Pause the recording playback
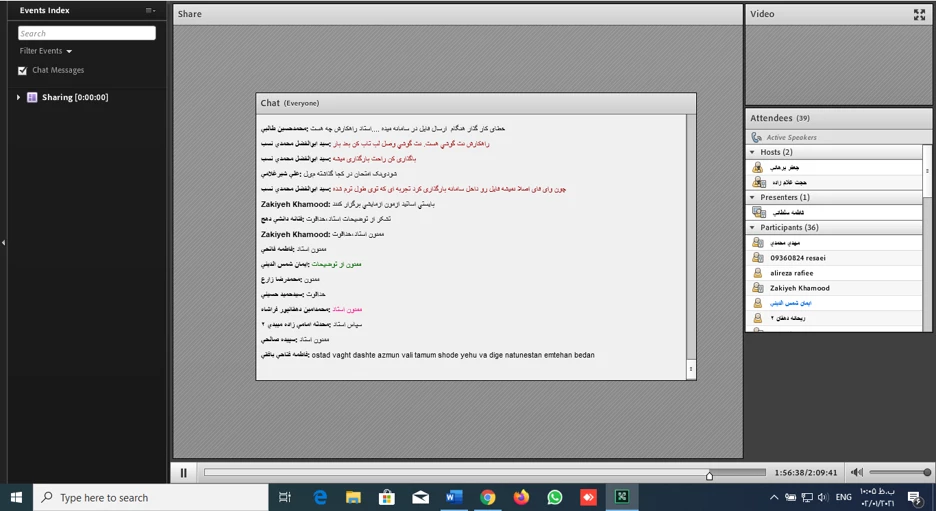This screenshot has width=937, height=511. [183, 473]
